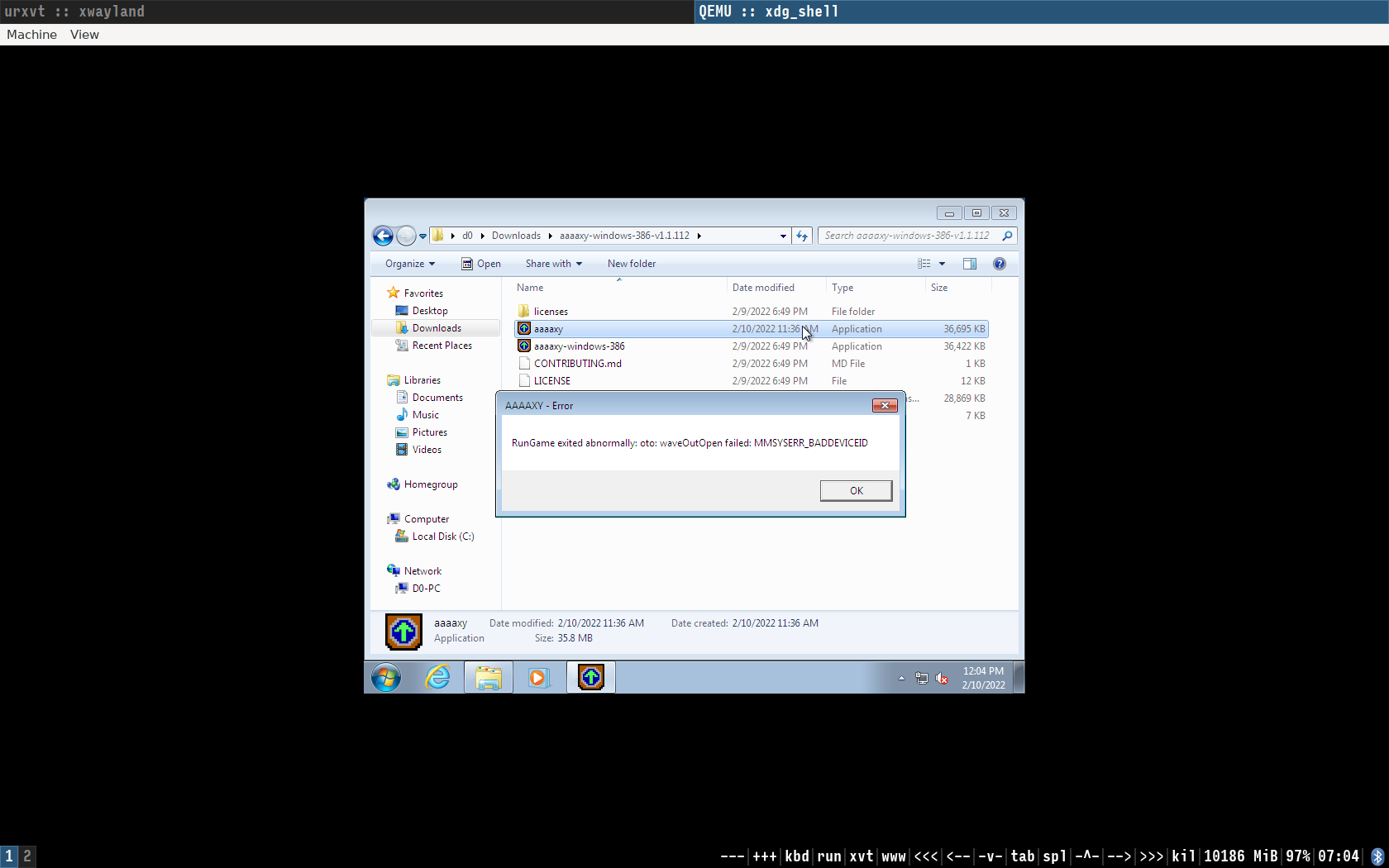Click the refresh arrow in the address bar
Screen dimensions: 1389x868
801,236
